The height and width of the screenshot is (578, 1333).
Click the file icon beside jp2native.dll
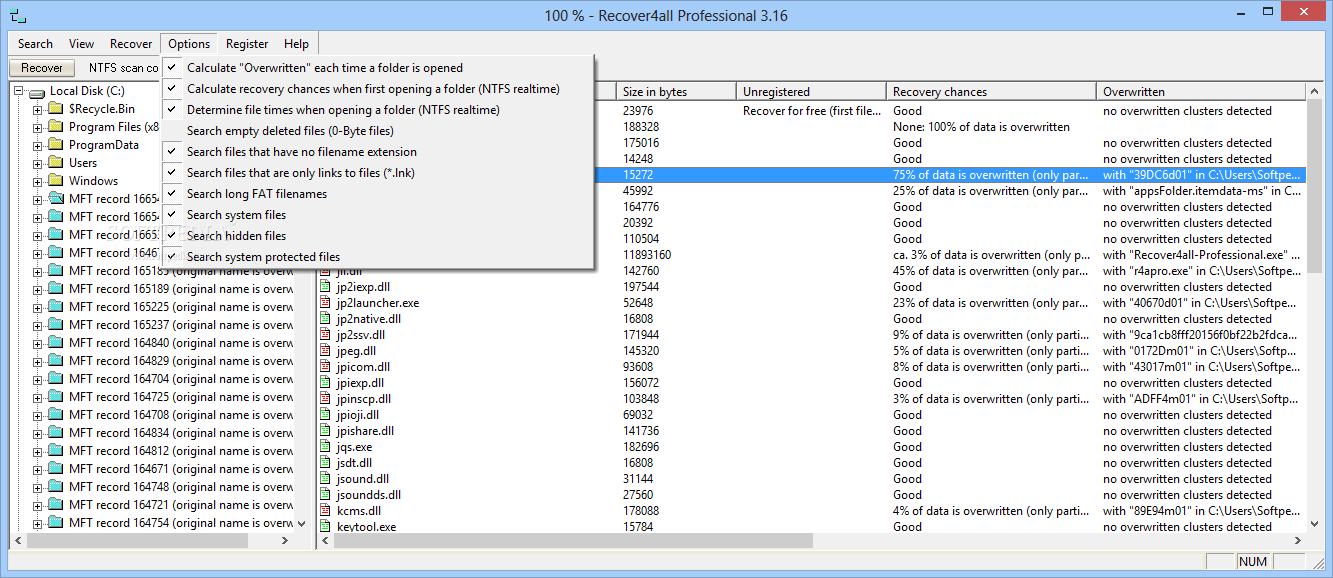click(326, 319)
